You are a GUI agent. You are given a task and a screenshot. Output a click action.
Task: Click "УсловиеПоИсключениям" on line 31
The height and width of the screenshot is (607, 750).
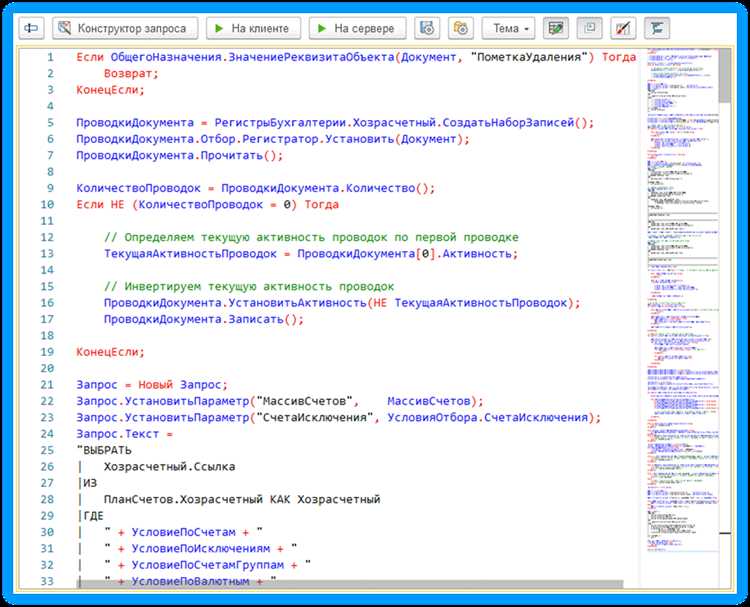tap(201, 549)
